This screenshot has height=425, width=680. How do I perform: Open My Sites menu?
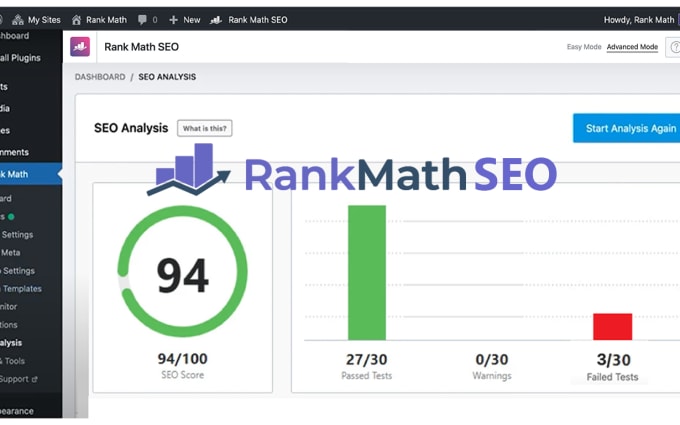(x=44, y=20)
